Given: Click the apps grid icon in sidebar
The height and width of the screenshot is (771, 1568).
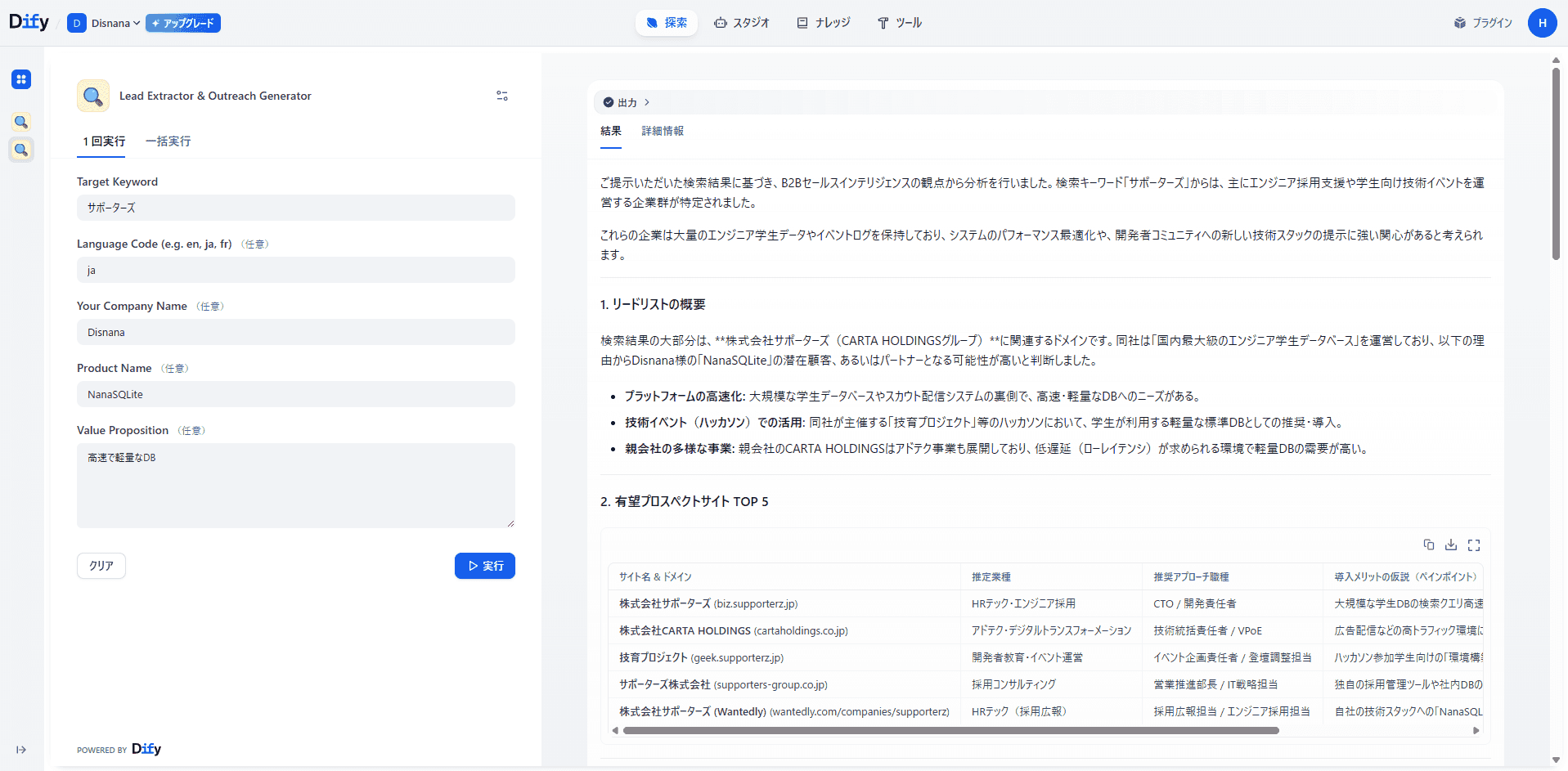Looking at the screenshot, I should (21, 79).
